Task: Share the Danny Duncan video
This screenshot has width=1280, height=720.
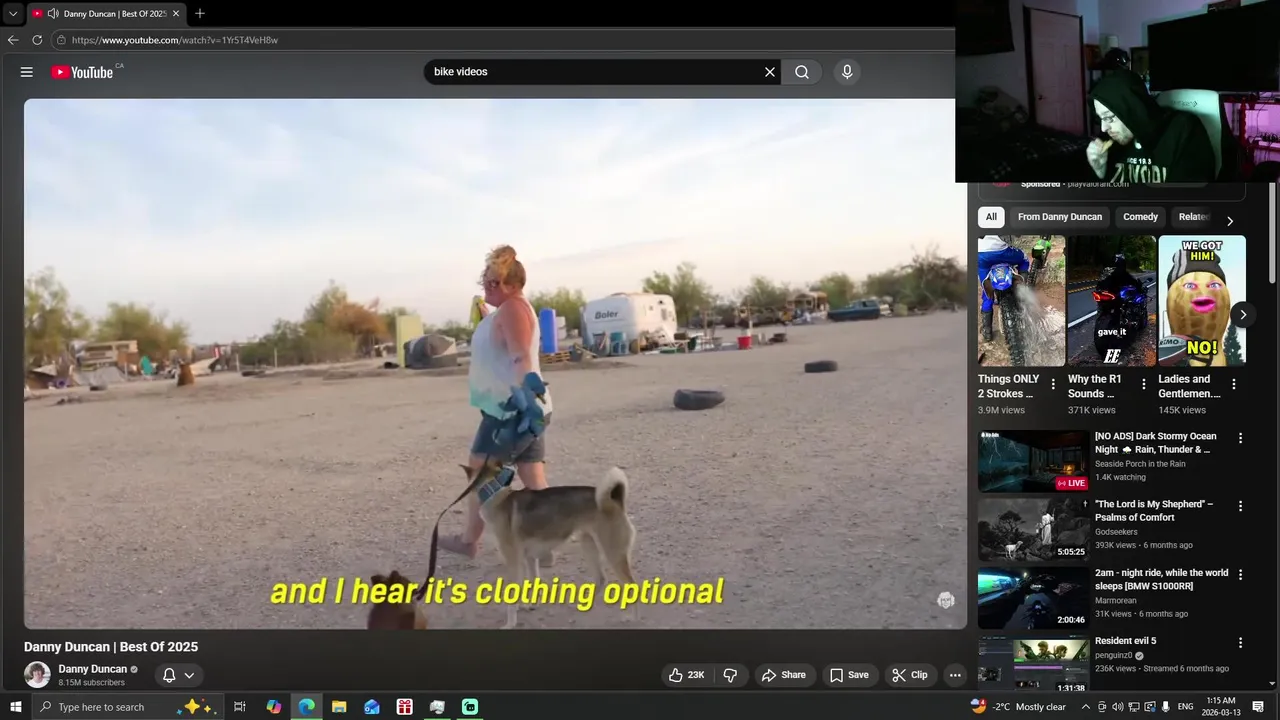Action: (x=784, y=675)
